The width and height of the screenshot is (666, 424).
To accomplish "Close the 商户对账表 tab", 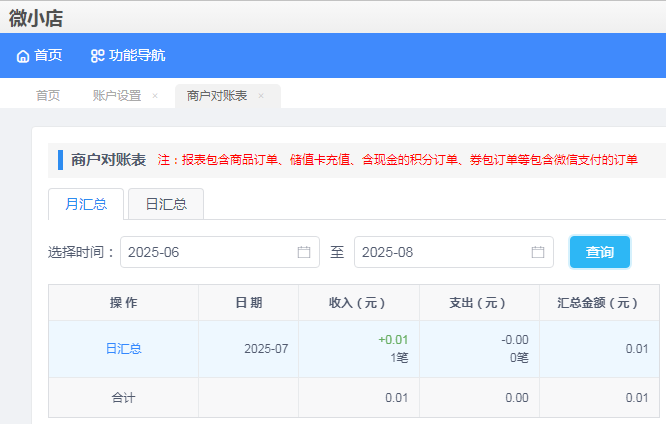I will tap(261, 96).
